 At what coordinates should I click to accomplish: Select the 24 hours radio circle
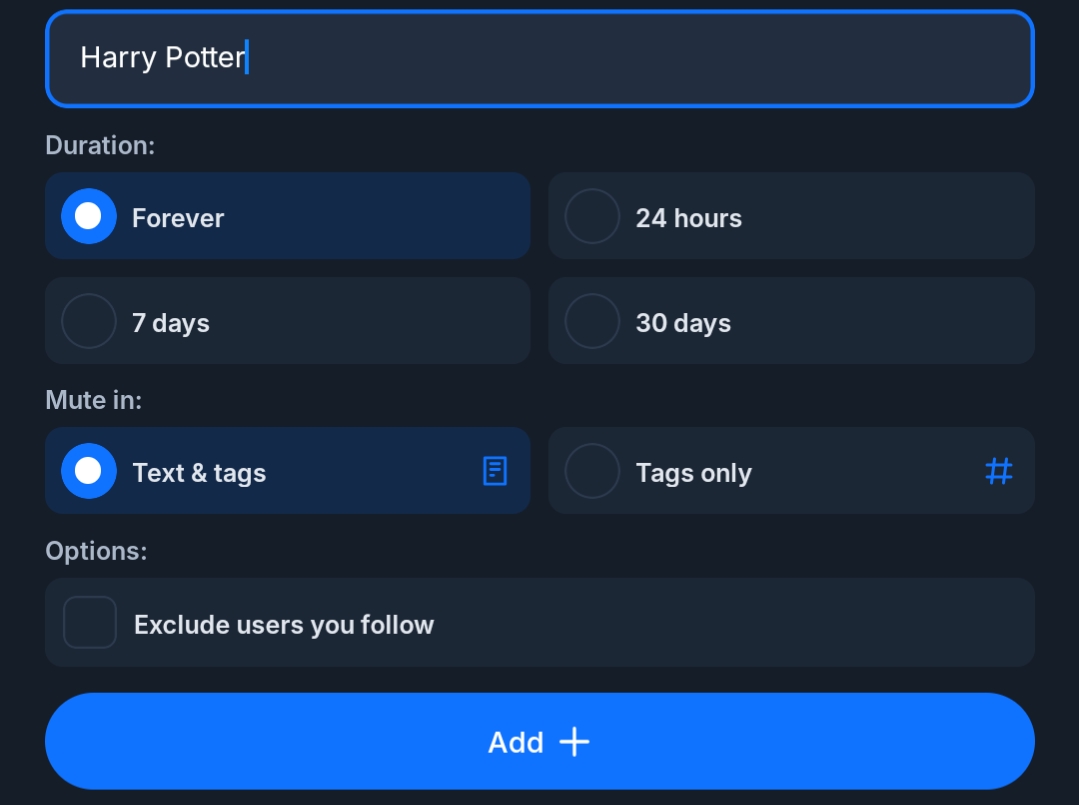point(592,216)
